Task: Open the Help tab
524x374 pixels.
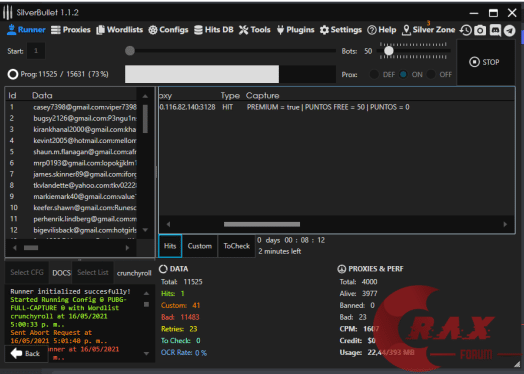Action: pyautogui.click(x=382, y=30)
